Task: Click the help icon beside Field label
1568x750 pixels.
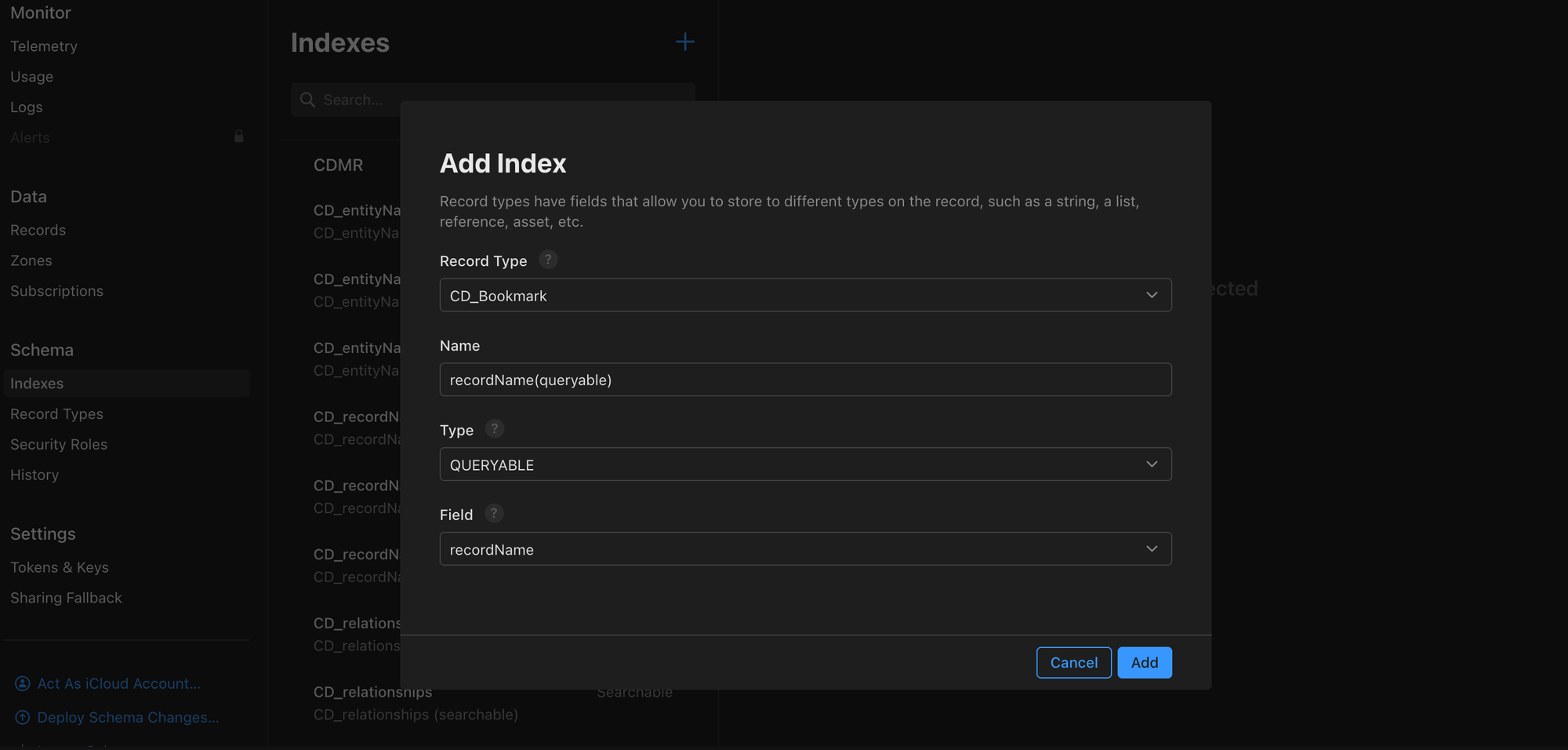Action: [x=493, y=514]
